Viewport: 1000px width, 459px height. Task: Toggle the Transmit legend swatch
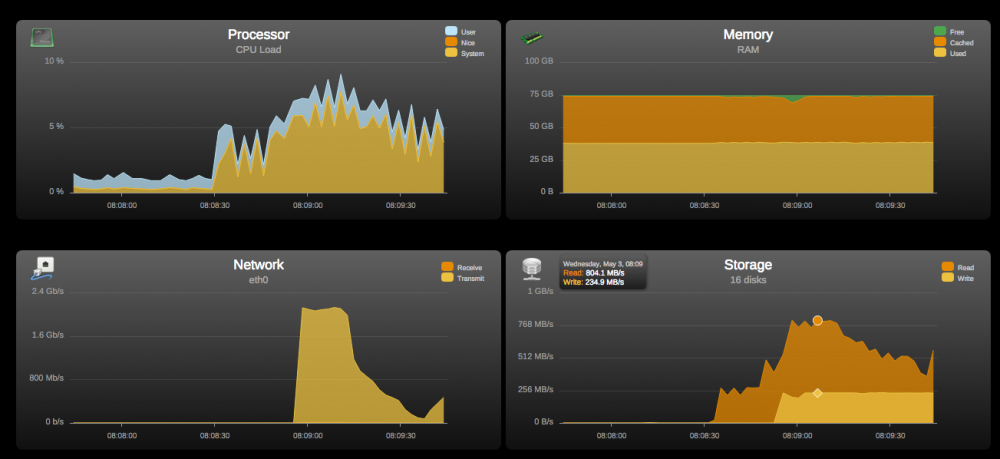point(447,278)
